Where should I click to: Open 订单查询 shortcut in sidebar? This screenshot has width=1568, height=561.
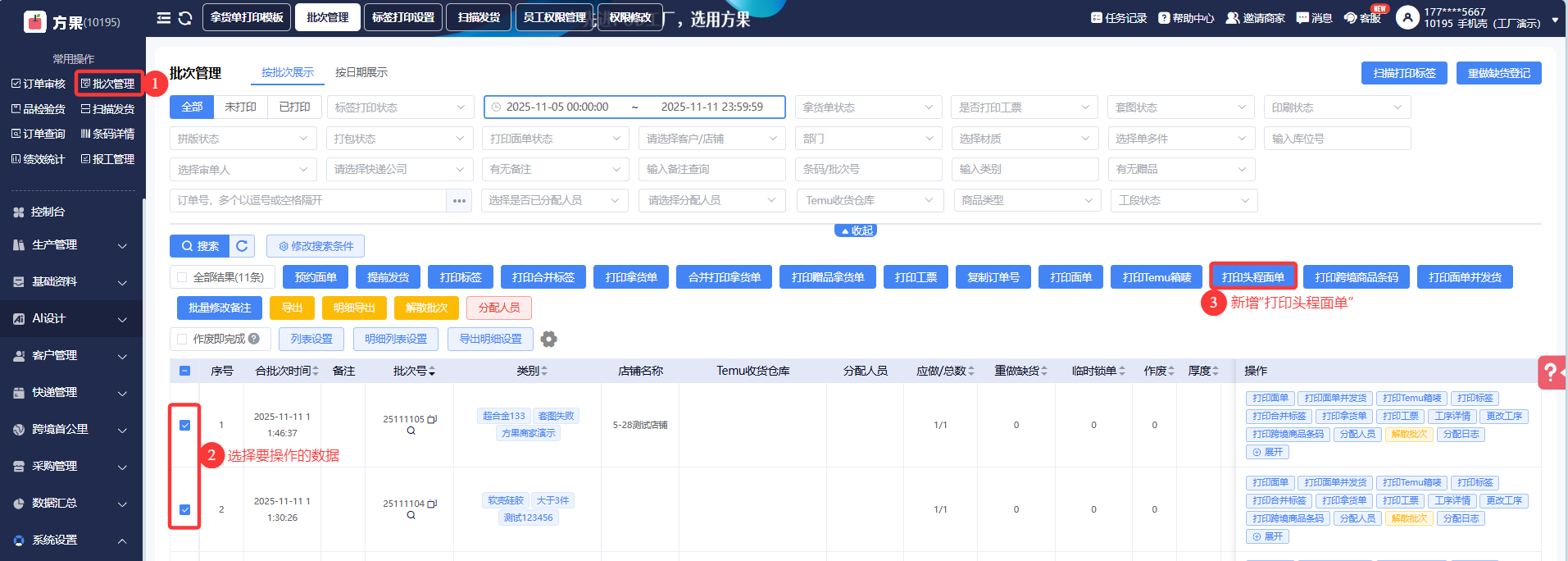39,134
